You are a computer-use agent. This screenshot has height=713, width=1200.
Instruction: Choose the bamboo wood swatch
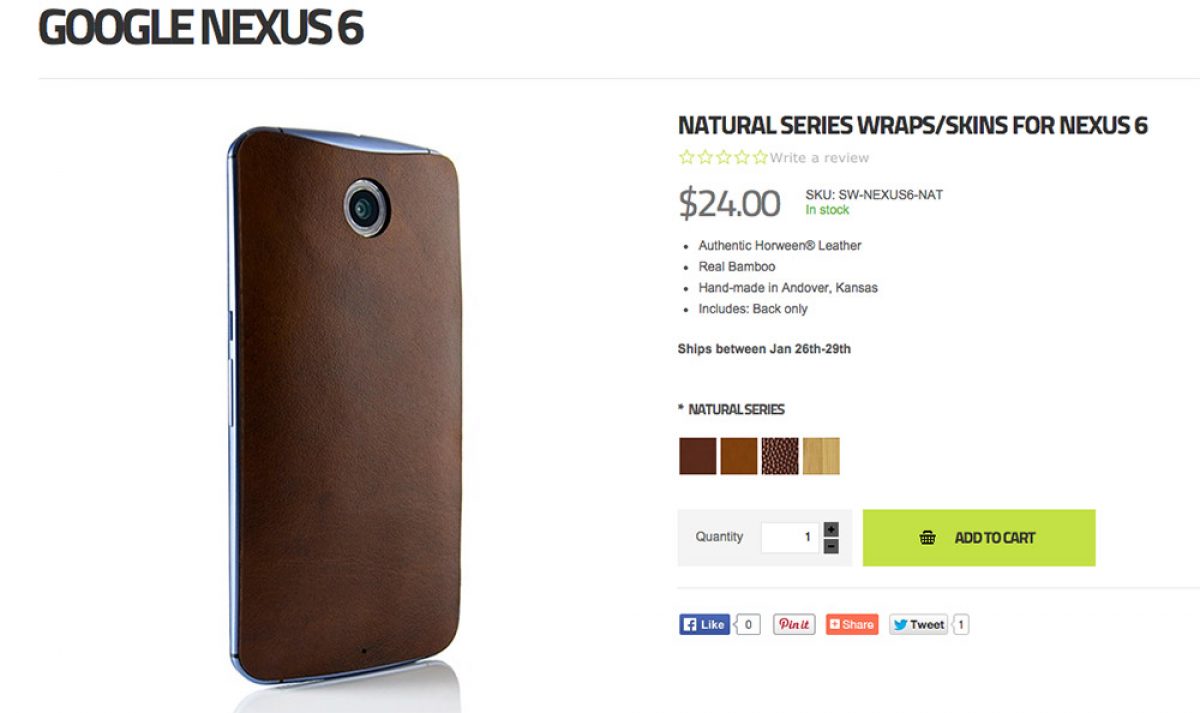click(x=821, y=455)
